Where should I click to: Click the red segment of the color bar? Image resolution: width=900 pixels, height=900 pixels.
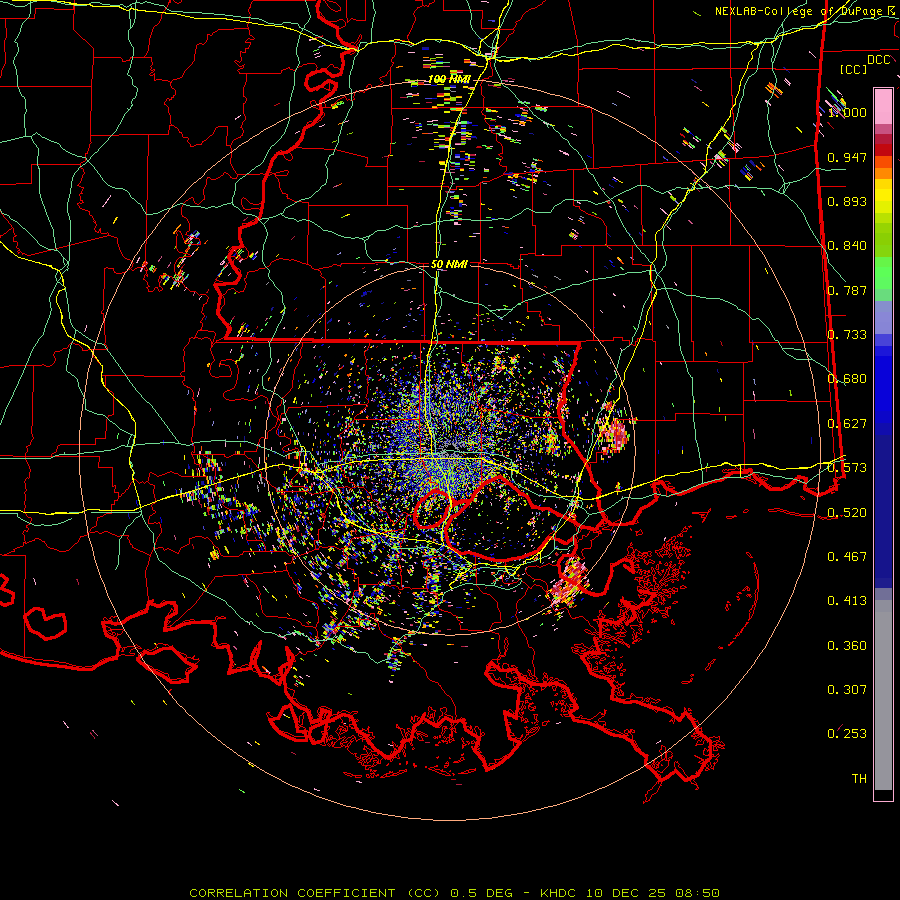click(883, 150)
